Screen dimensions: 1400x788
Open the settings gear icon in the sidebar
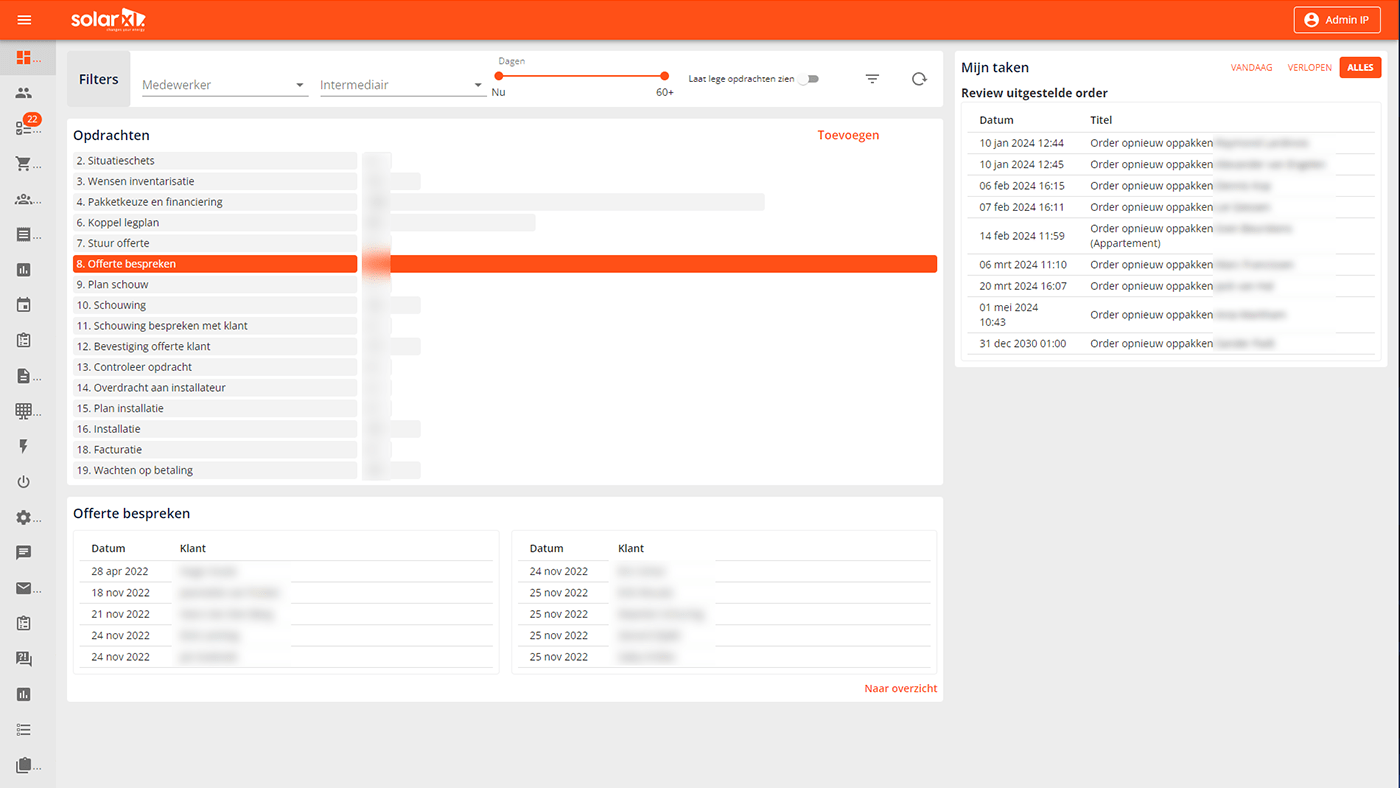click(x=24, y=518)
